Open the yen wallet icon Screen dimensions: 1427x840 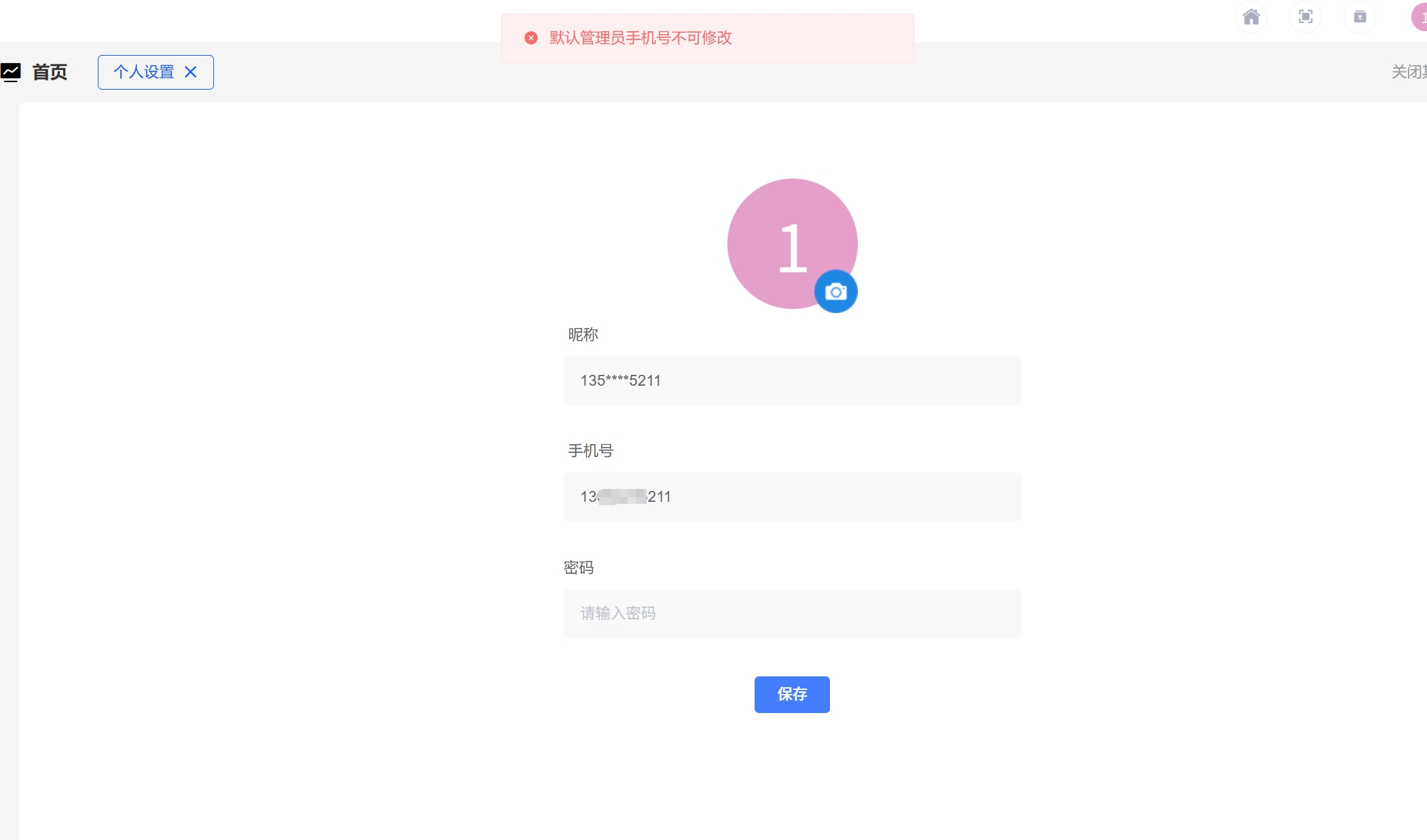point(1360,16)
